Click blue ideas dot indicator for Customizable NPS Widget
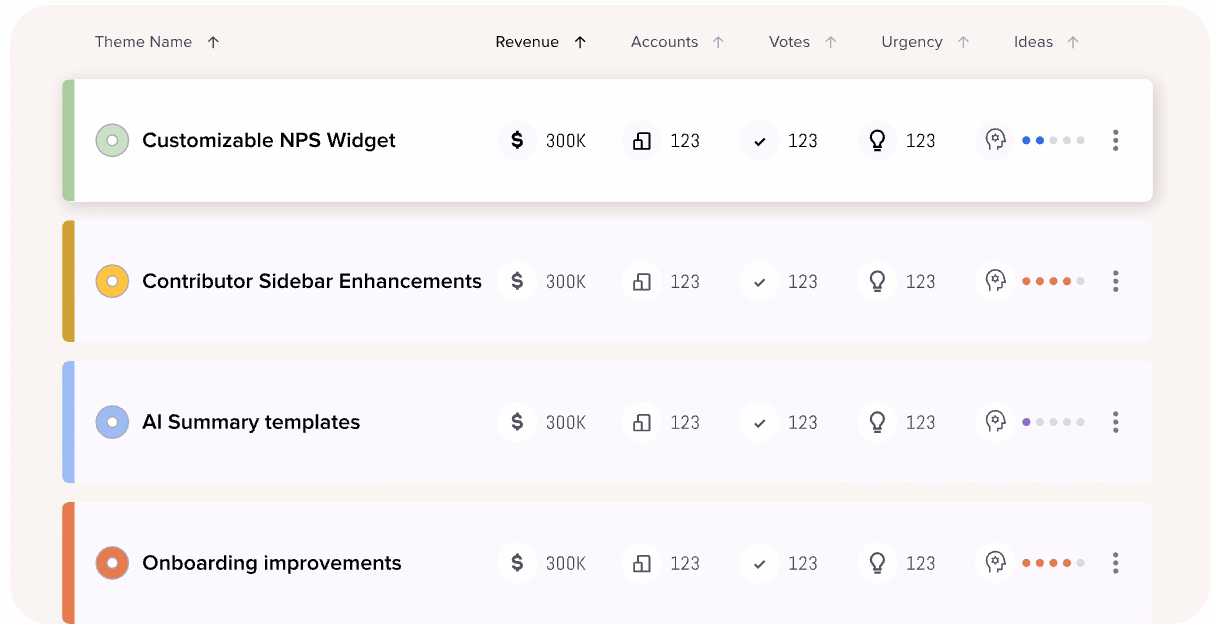 1053,140
